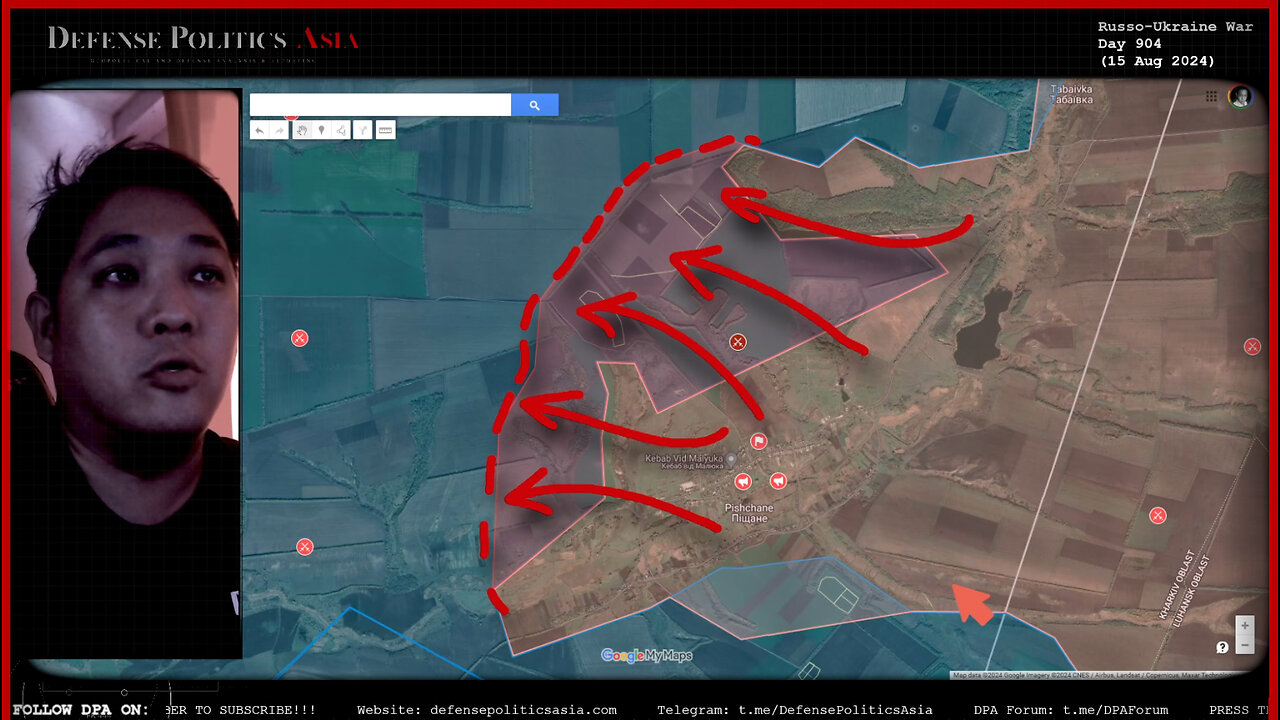Viewport: 1280px width, 720px height.
Task: Click the Kebab Vid Malyuka place pin
Action: click(x=731, y=459)
